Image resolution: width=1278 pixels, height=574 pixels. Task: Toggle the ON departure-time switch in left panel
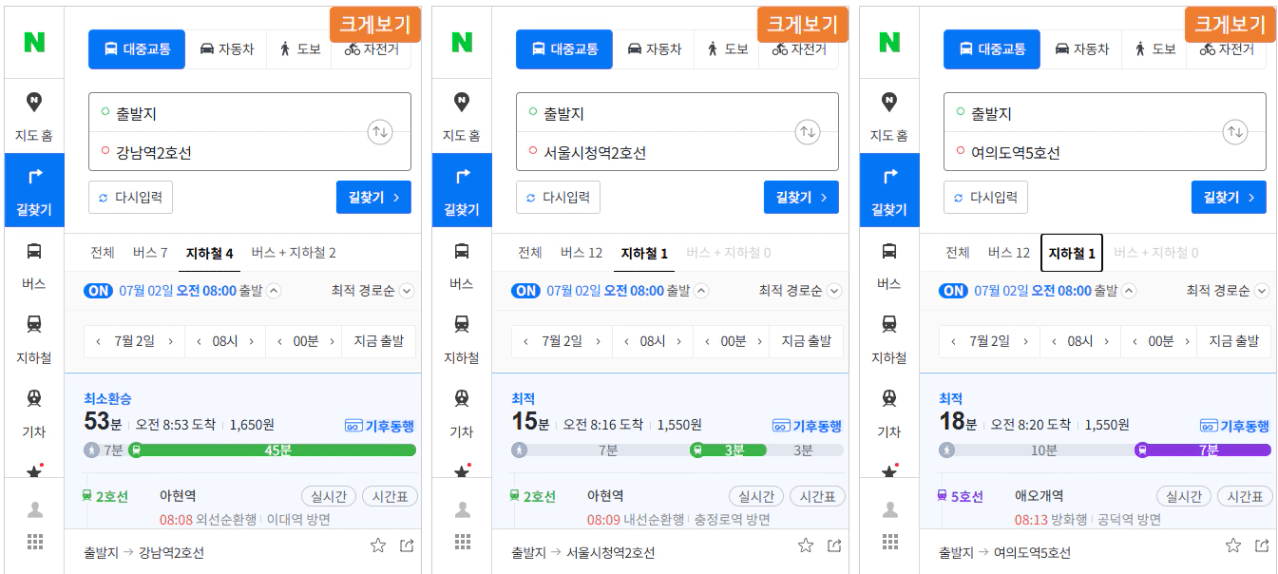pyautogui.click(x=97, y=291)
